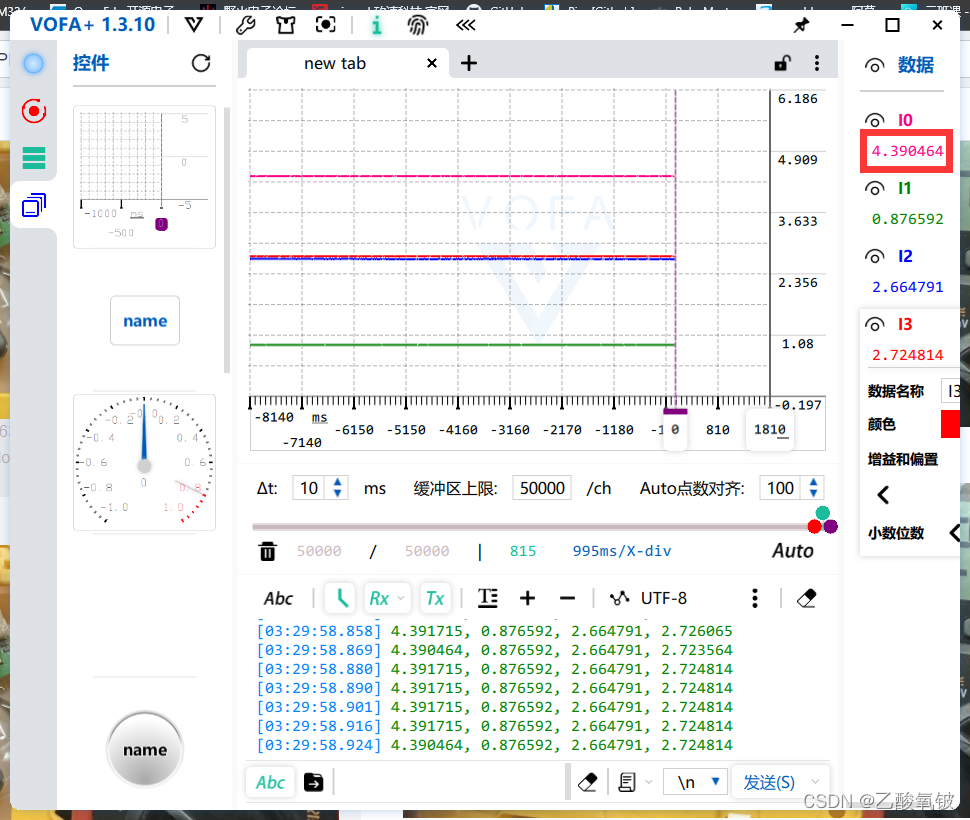The height and width of the screenshot is (820, 970).
Task: Toggle visibility of channel I0
Action: coord(874,120)
